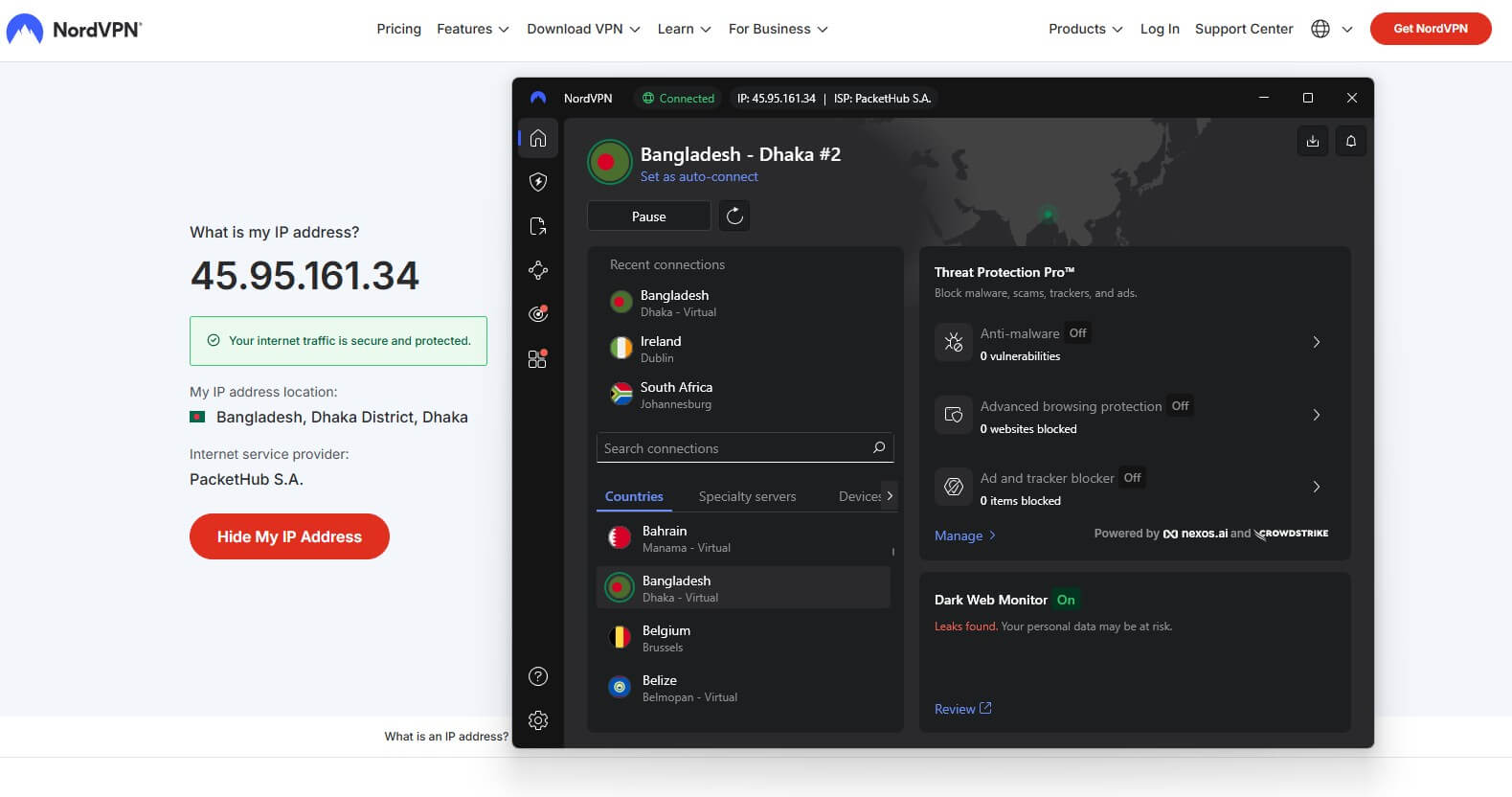Select Bangladesh Dhaka in countries list

click(743, 587)
